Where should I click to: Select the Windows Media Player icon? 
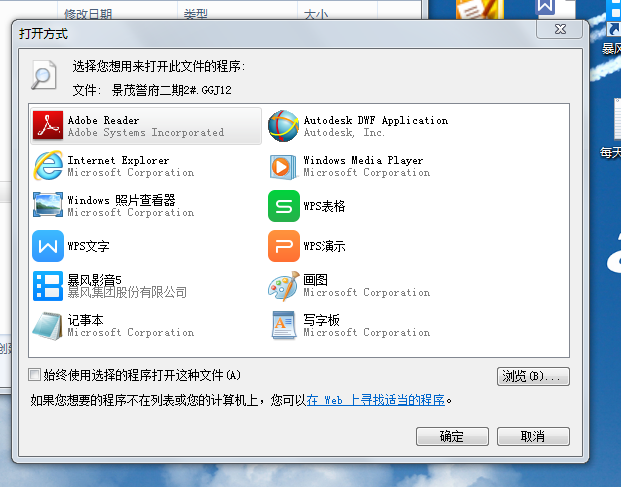point(283,167)
